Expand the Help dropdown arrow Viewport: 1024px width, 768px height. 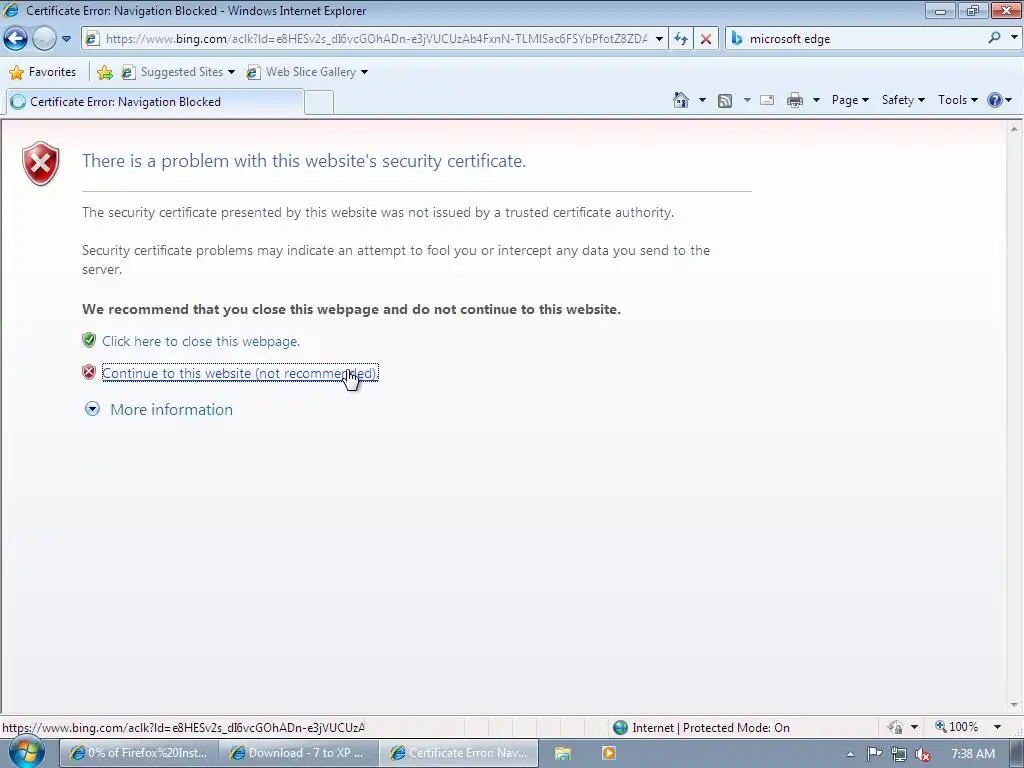(x=1010, y=100)
